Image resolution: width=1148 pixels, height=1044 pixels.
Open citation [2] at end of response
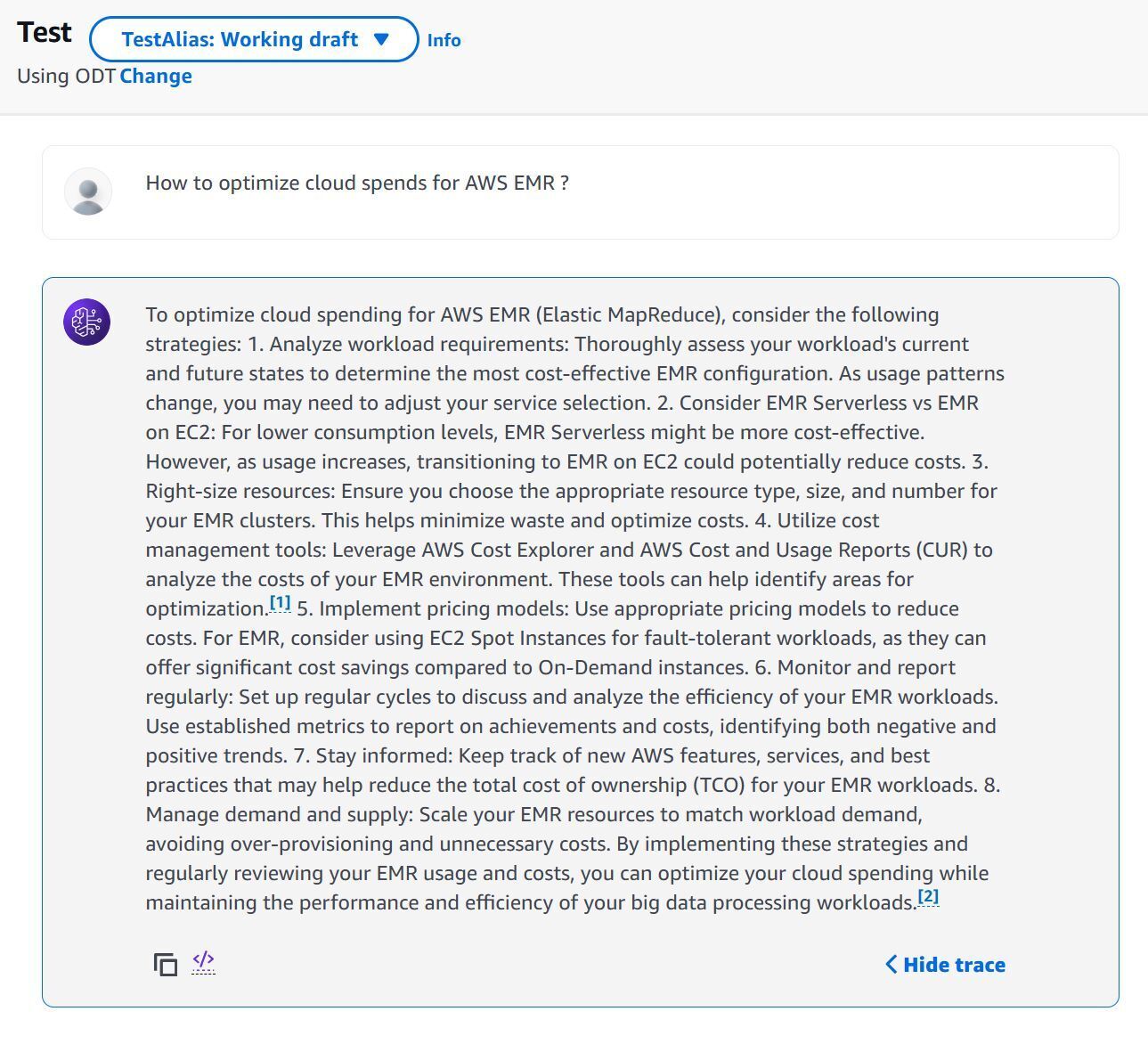pyautogui.click(x=928, y=897)
